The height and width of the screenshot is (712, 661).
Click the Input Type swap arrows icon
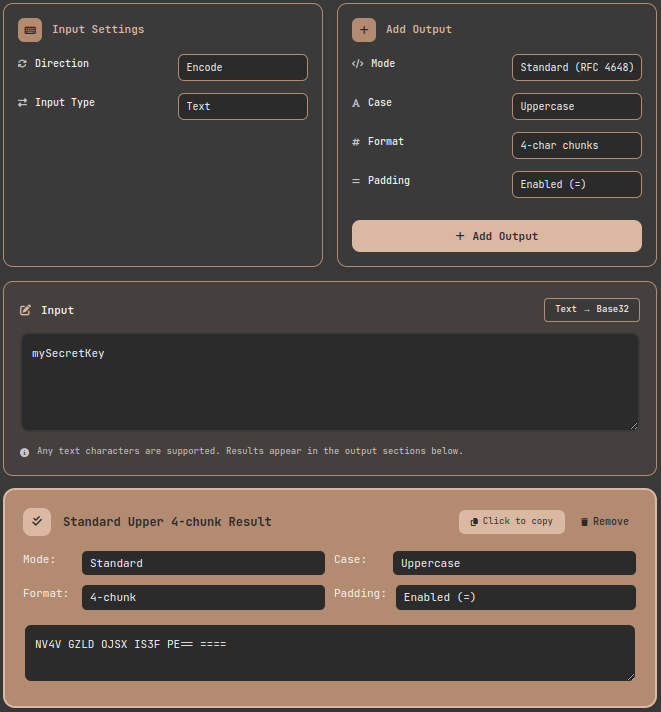22,103
